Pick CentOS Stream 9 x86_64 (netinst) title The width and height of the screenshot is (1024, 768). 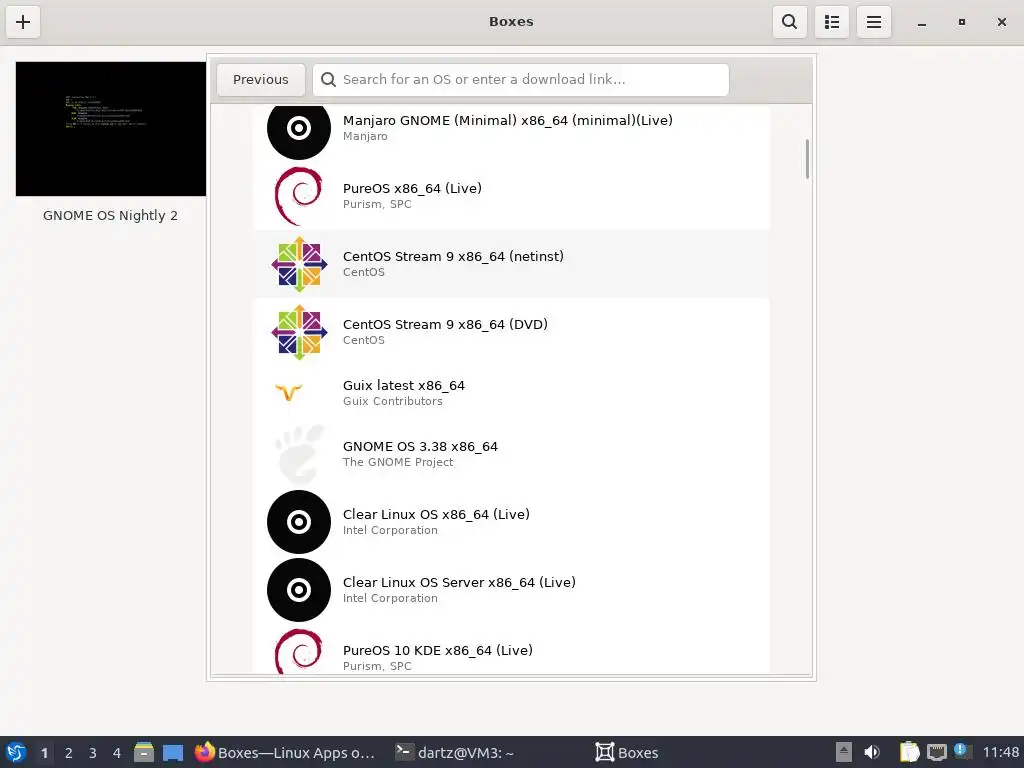(453, 256)
